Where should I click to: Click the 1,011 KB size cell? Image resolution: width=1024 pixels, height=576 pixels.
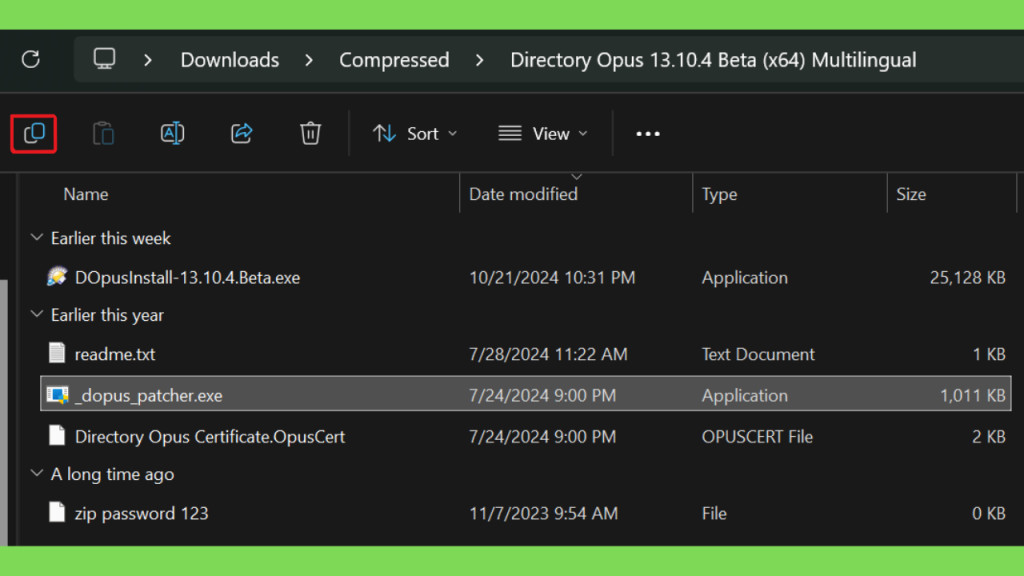pyautogui.click(x=972, y=395)
